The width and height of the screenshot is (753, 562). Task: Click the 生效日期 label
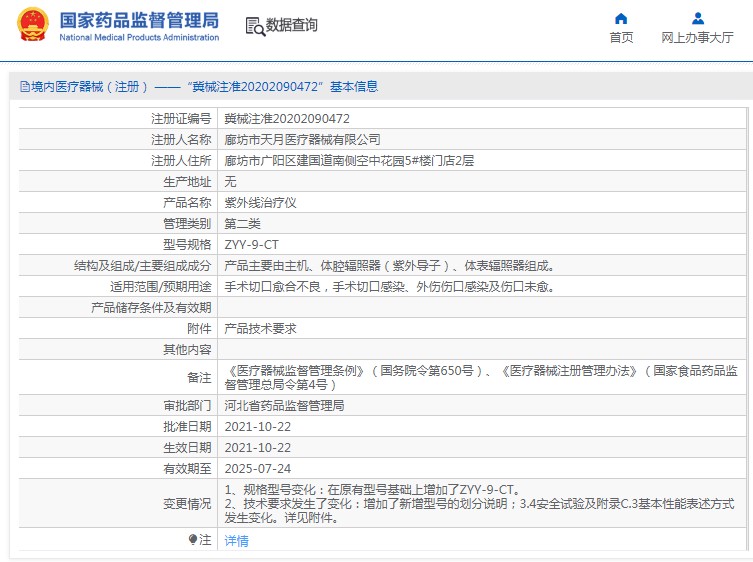[187, 448]
